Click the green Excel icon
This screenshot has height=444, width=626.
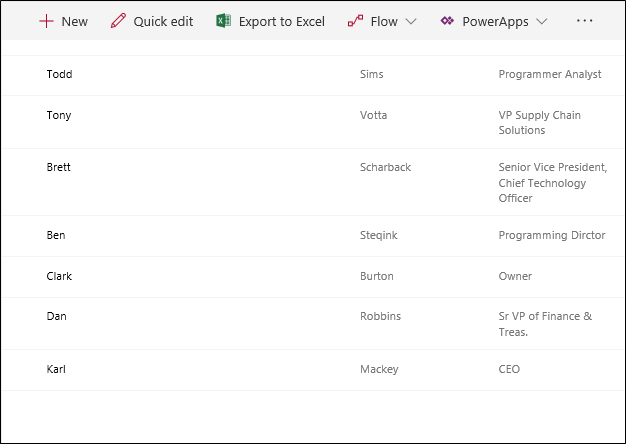click(224, 21)
